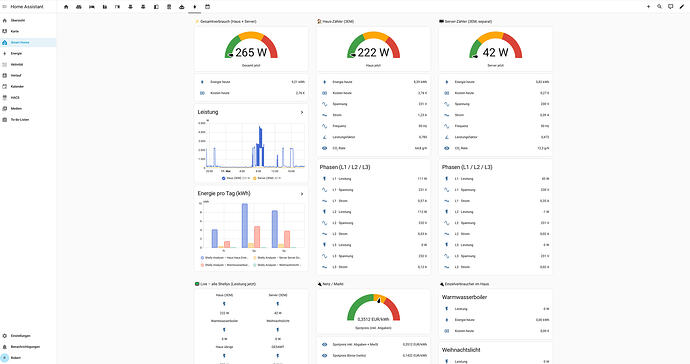Click Strom icon in Haus-Zähler card
The image size is (690, 364).
point(324,115)
